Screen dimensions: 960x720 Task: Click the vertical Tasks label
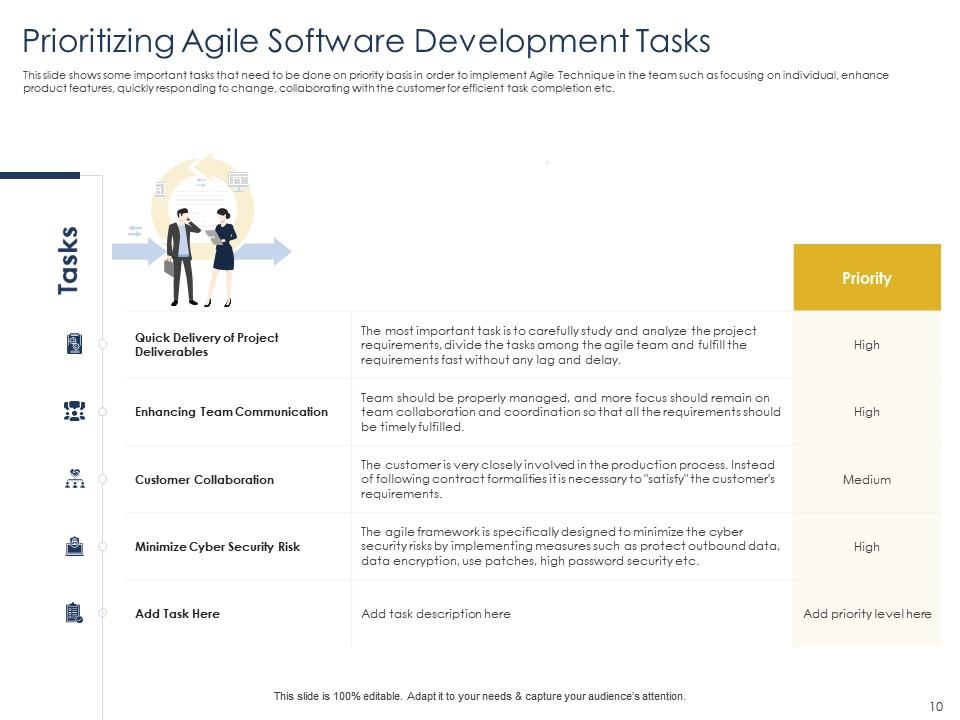(x=67, y=258)
